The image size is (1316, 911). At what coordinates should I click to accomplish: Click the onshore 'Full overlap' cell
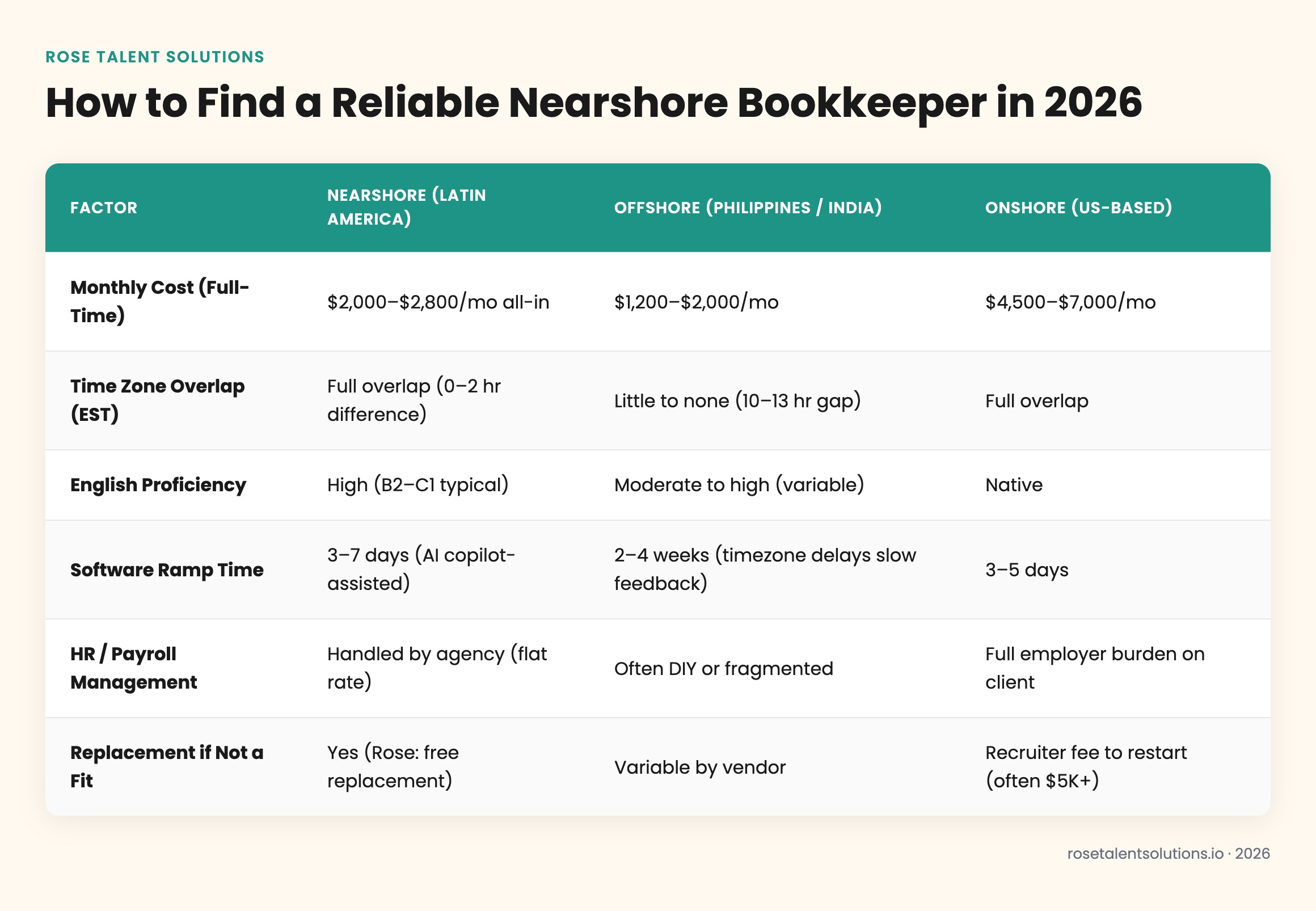tap(1036, 400)
